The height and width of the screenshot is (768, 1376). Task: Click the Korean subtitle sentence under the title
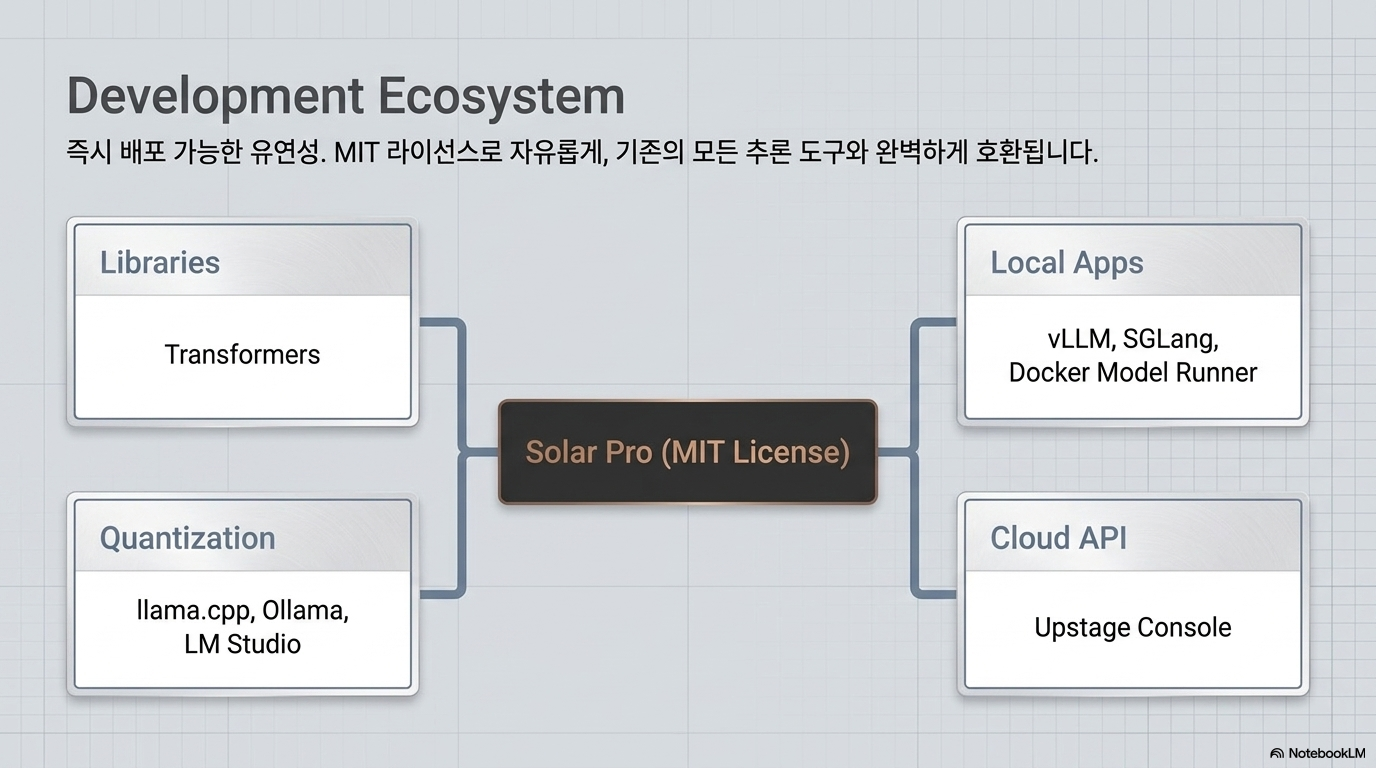(582, 154)
